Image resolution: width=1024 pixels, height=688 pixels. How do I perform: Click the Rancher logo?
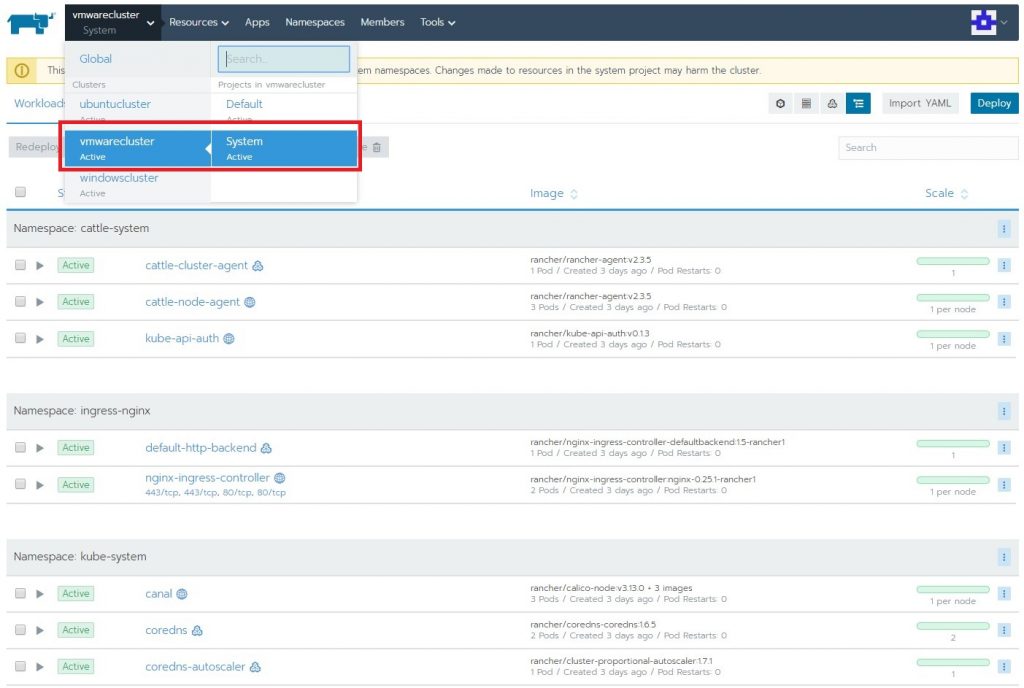tap(30, 23)
